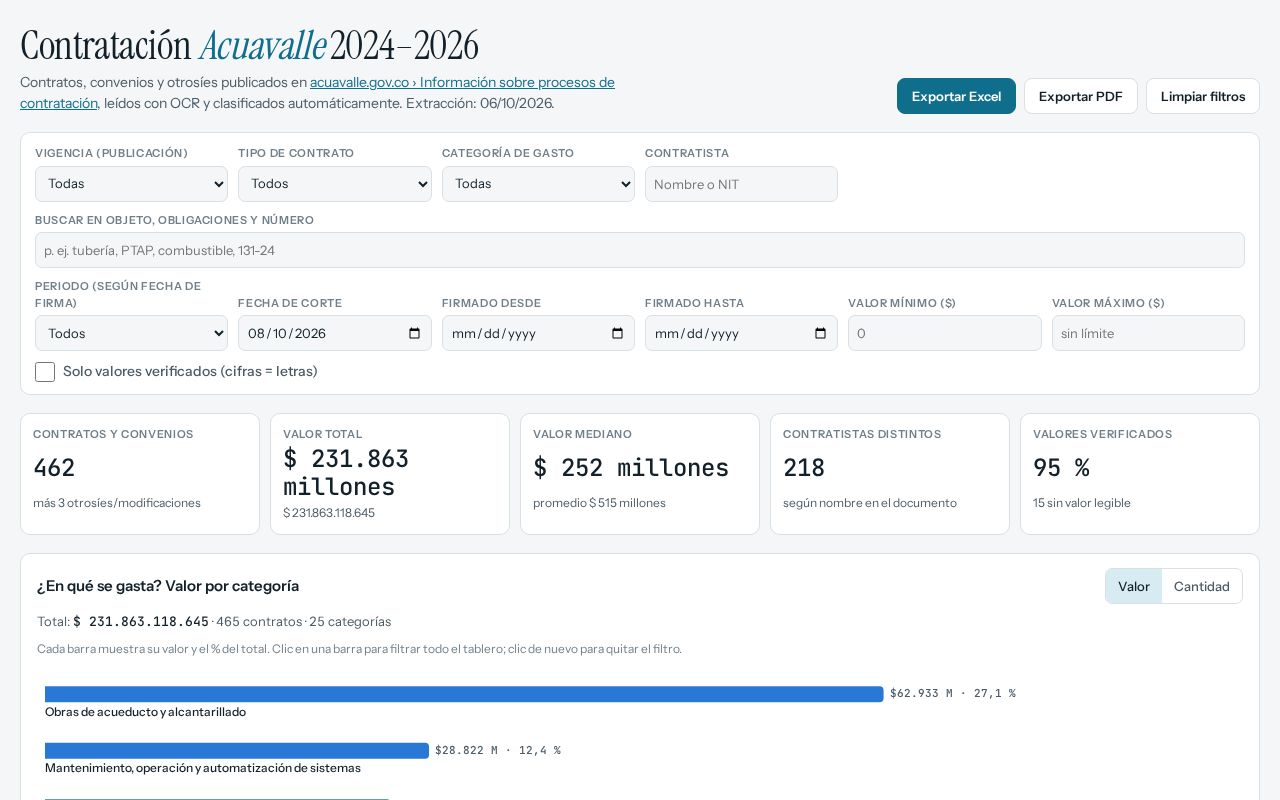Click $28.822 M · 12,4 % bar value

498,751
